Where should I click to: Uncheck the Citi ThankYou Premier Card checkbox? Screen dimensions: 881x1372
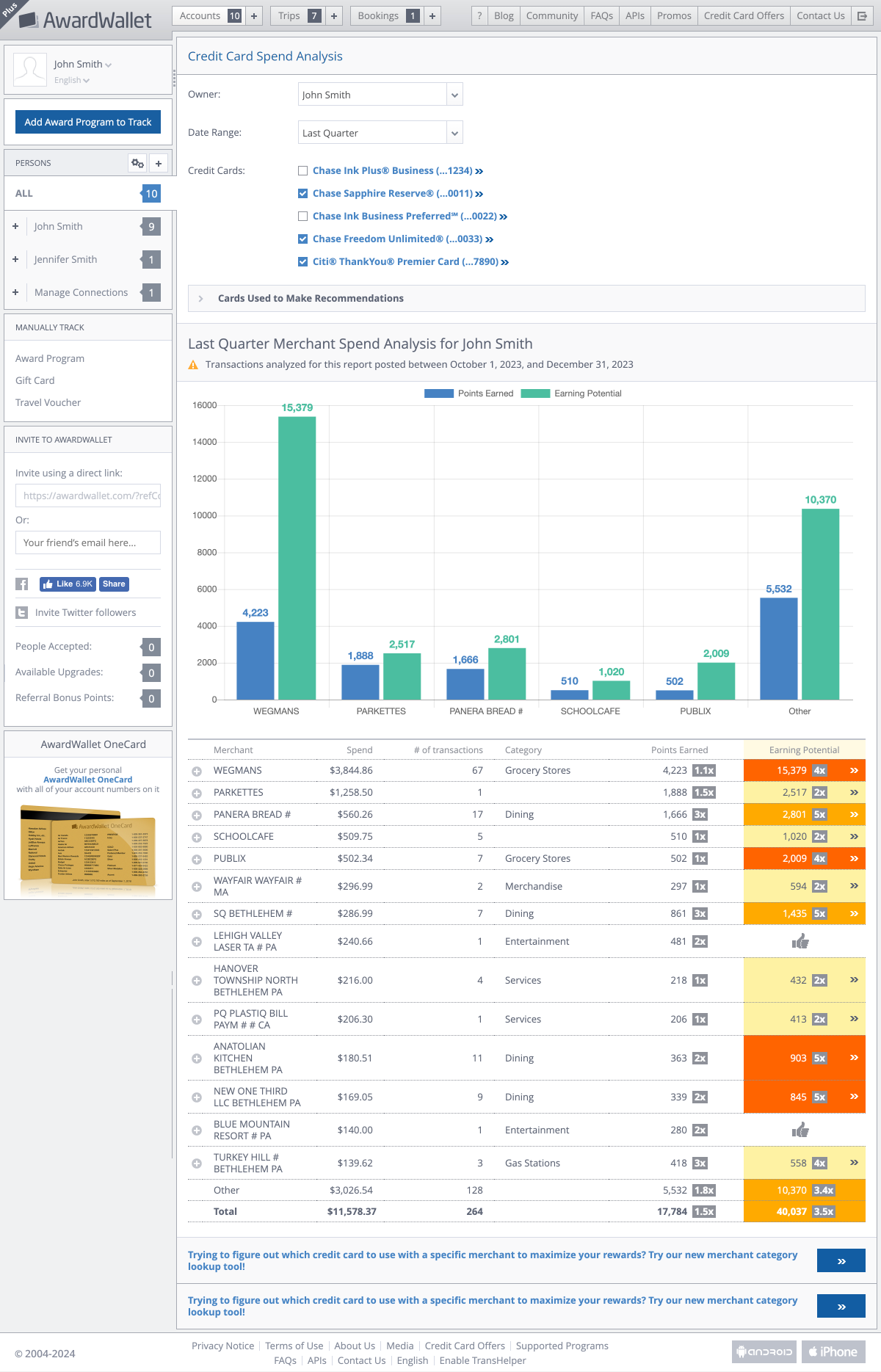tap(302, 262)
